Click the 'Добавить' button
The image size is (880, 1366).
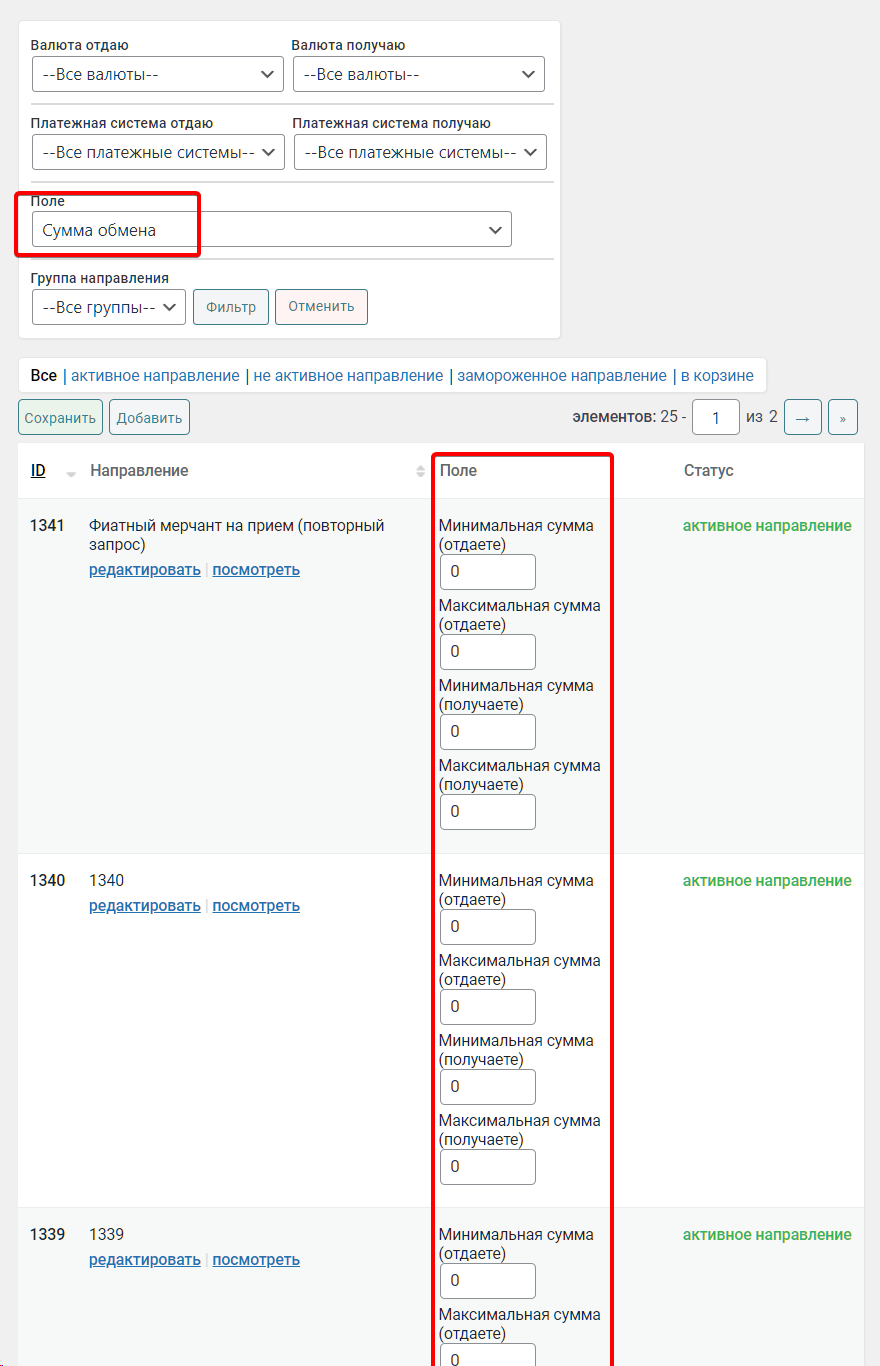click(x=149, y=418)
